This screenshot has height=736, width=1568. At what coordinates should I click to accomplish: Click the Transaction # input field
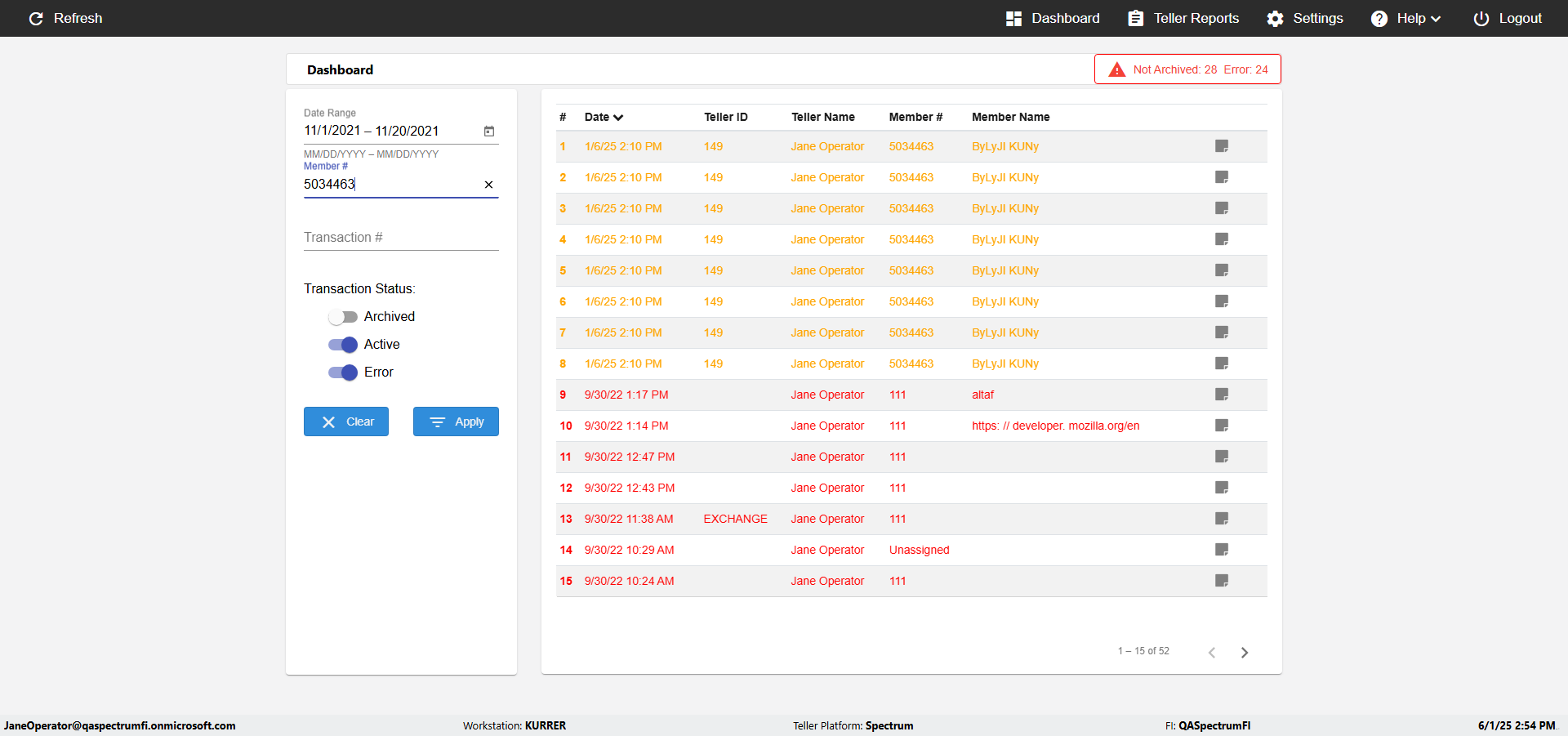point(401,238)
